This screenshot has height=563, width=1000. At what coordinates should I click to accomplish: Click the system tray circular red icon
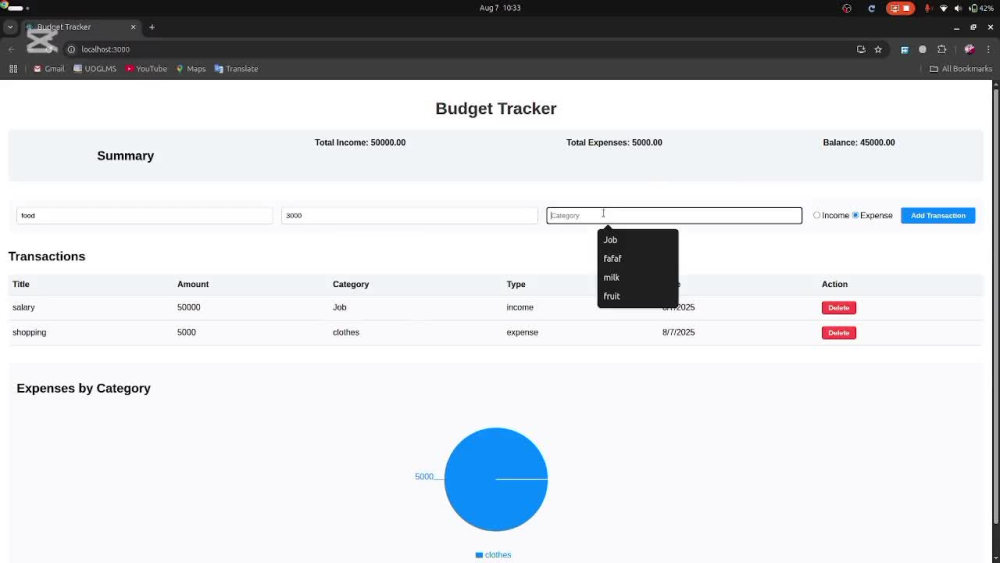coord(846,8)
